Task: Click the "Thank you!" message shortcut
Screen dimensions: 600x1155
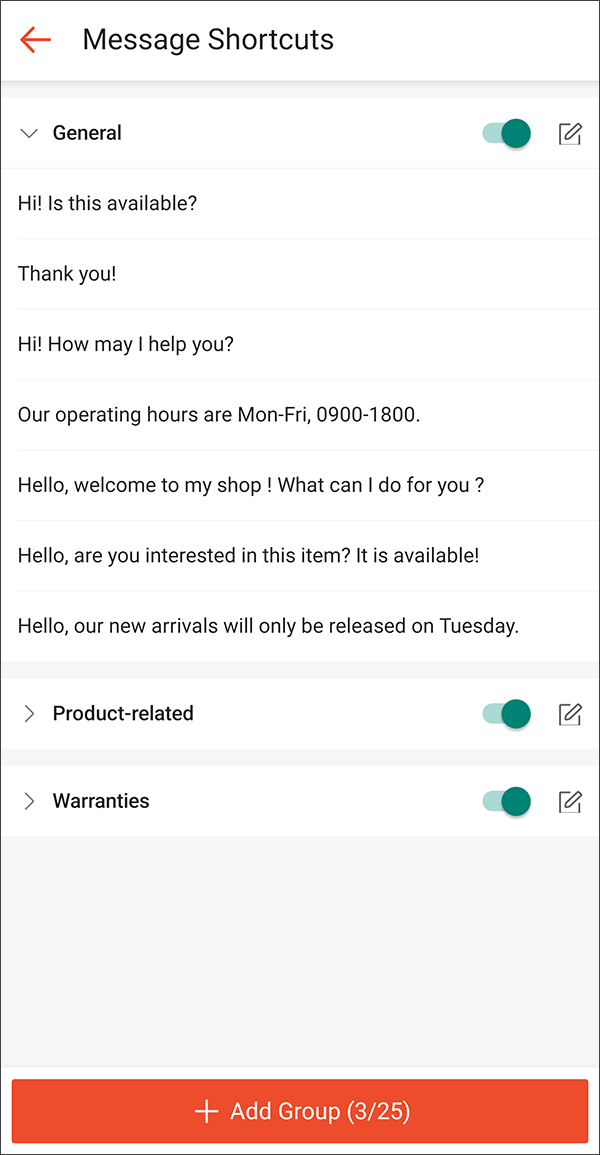Action: tap(67, 273)
